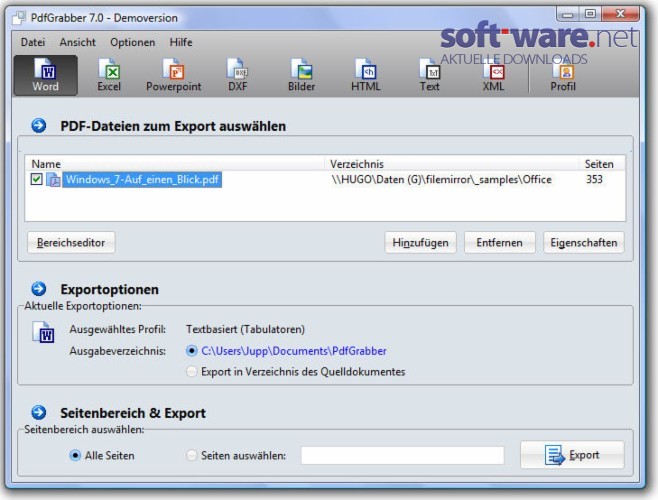Image resolution: width=658 pixels, height=500 pixels.
Task: Uncheck the Windows_7-Auf_einen_Blick.pdf checkbox
Action: point(36,179)
